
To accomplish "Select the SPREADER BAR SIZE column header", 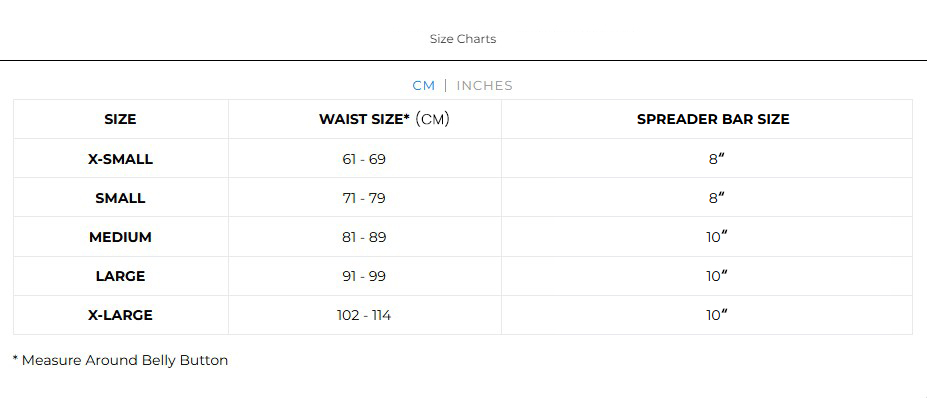I will [x=713, y=119].
